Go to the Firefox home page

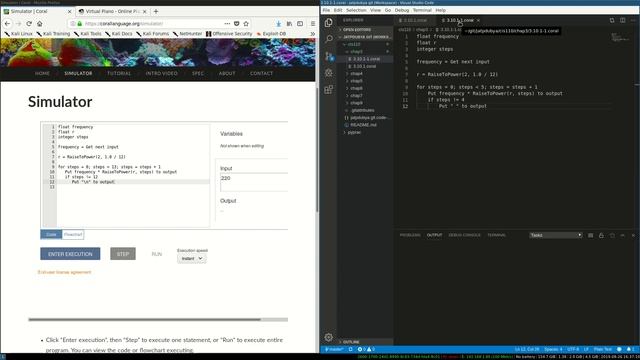(40, 24)
